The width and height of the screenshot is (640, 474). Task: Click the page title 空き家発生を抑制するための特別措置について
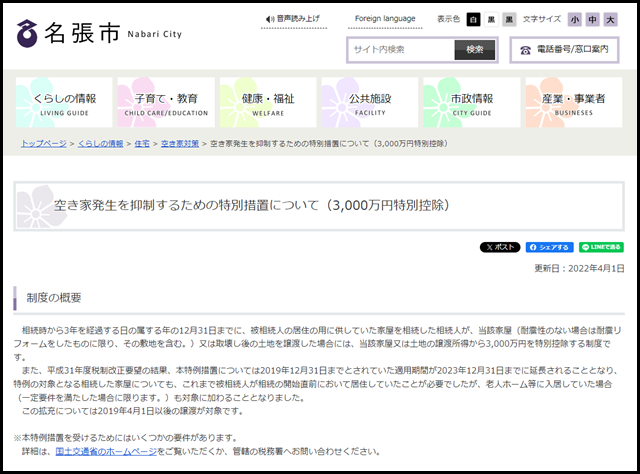pyautogui.click(x=251, y=205)
